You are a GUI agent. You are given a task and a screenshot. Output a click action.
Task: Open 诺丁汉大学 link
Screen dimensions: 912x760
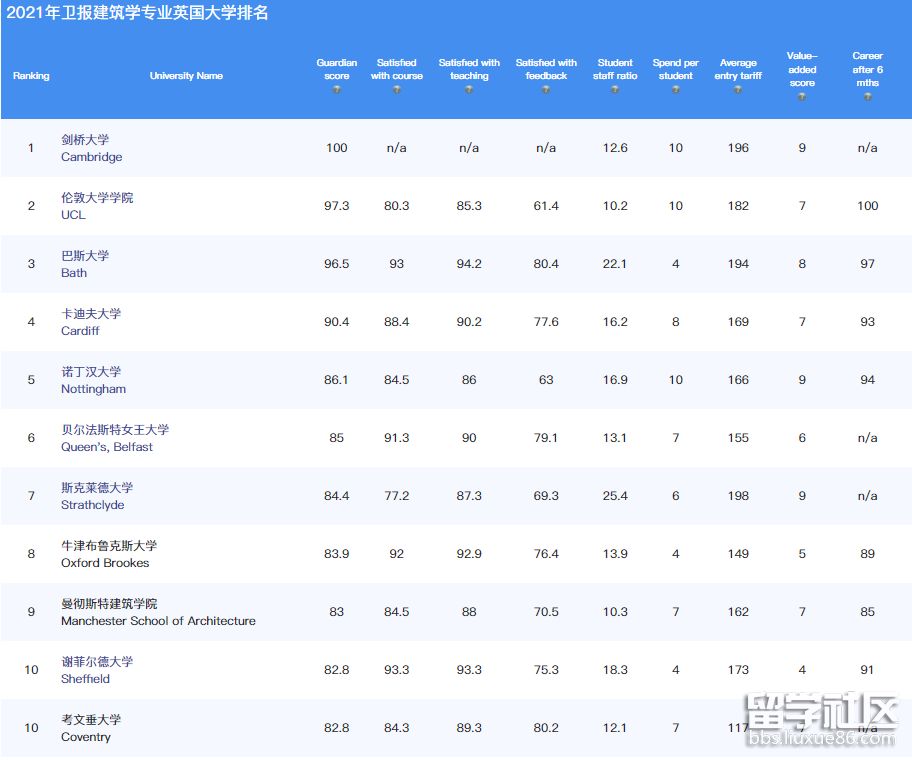[91, 372]
